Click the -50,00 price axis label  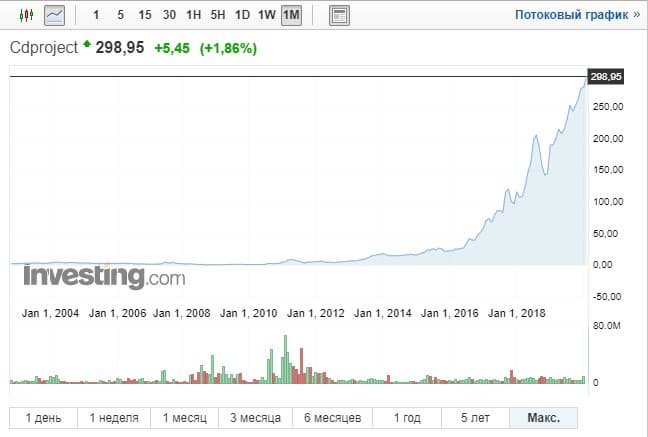point(607,296)
